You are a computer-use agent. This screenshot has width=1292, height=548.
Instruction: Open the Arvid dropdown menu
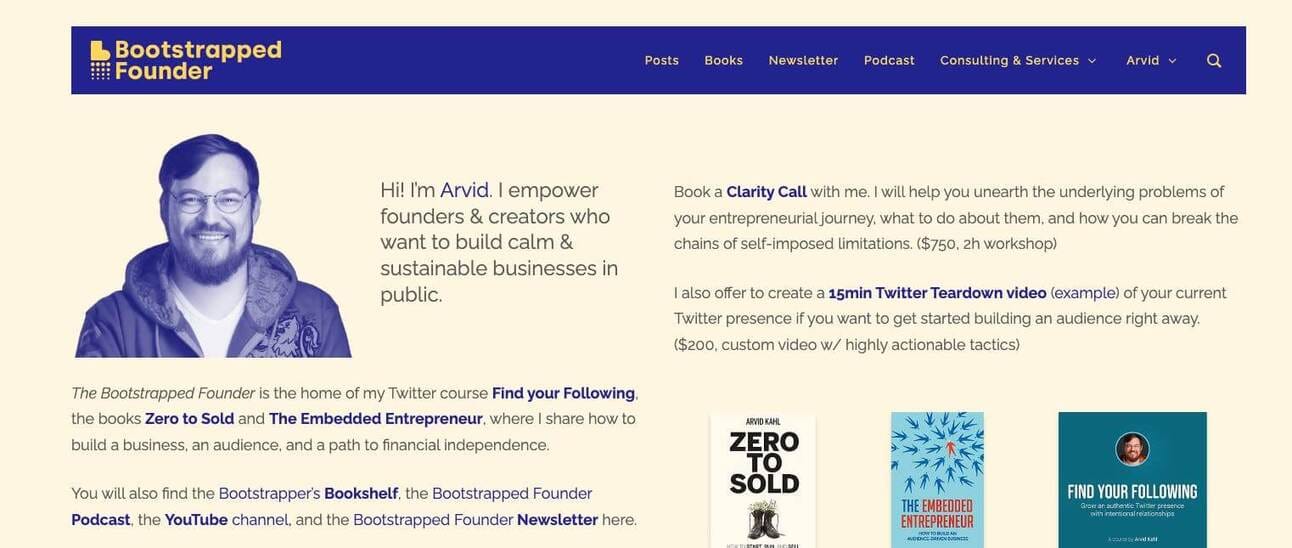click(x=1151, y=61)
